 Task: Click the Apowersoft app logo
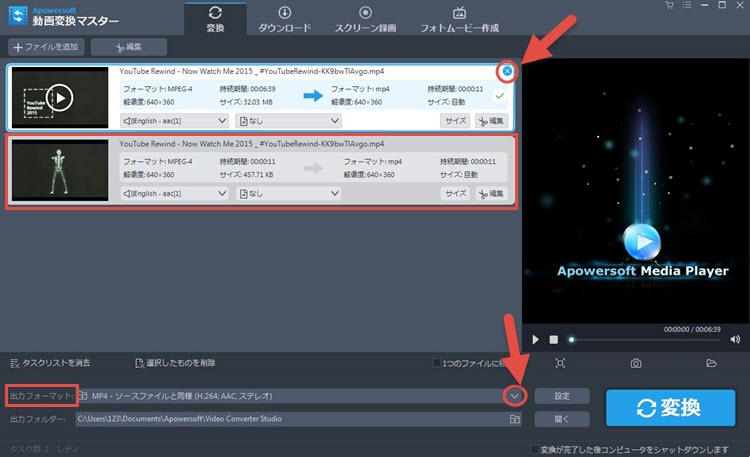coord(18,16)
